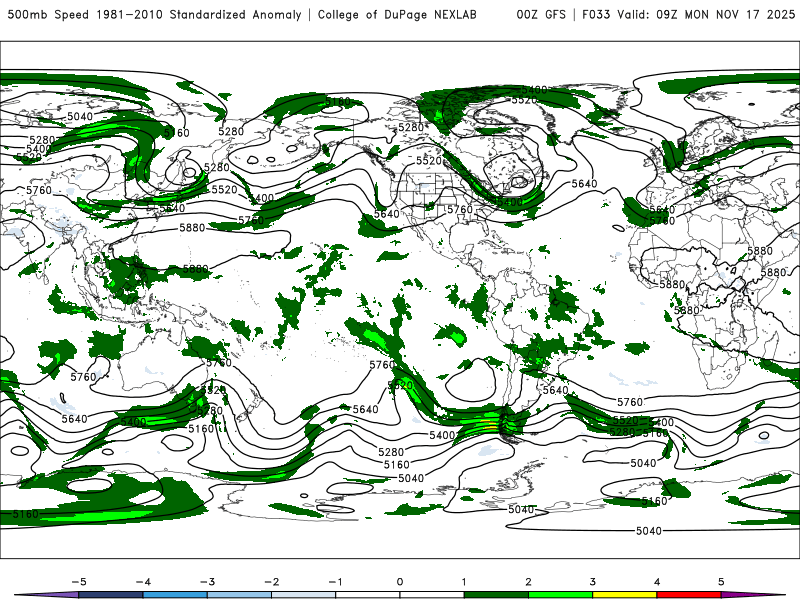Click the '-1' colorbar label
Viewport: 800px width, 600px height.
coord(335,582)
